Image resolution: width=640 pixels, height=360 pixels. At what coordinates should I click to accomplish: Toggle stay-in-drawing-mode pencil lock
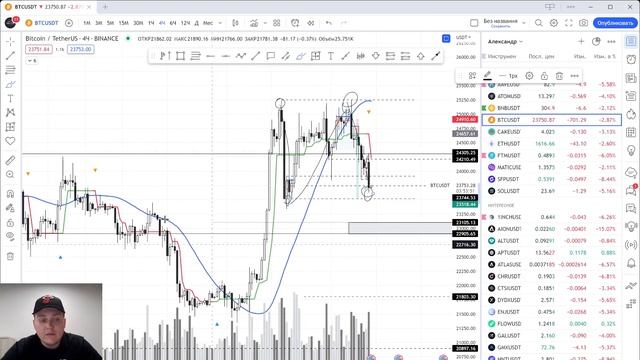pos(10,208)
